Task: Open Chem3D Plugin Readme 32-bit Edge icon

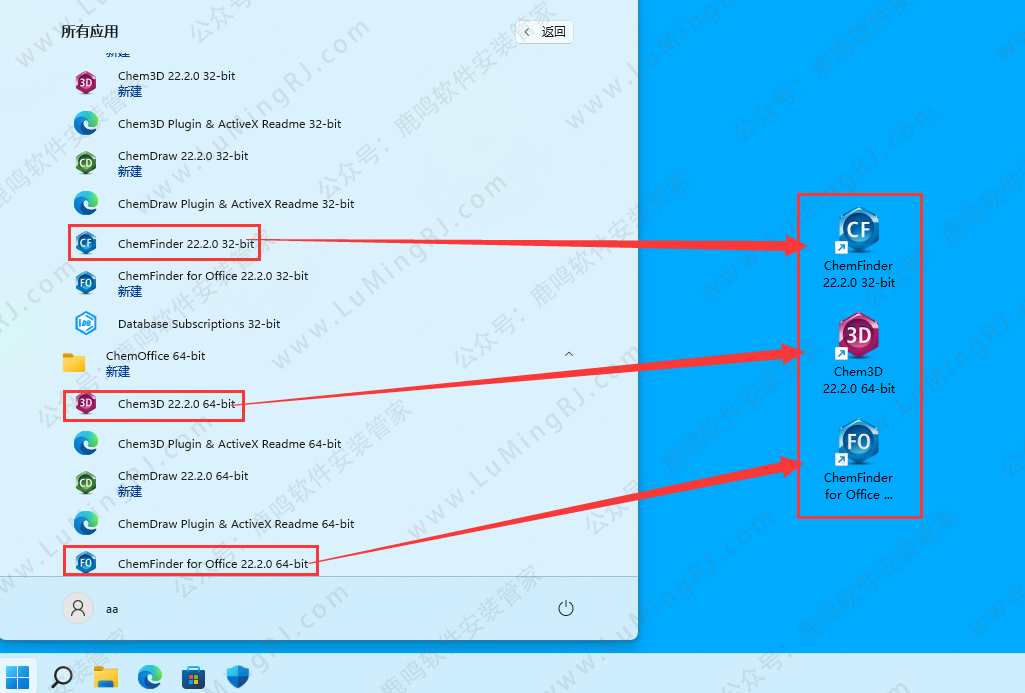Action: click(86, 124)
